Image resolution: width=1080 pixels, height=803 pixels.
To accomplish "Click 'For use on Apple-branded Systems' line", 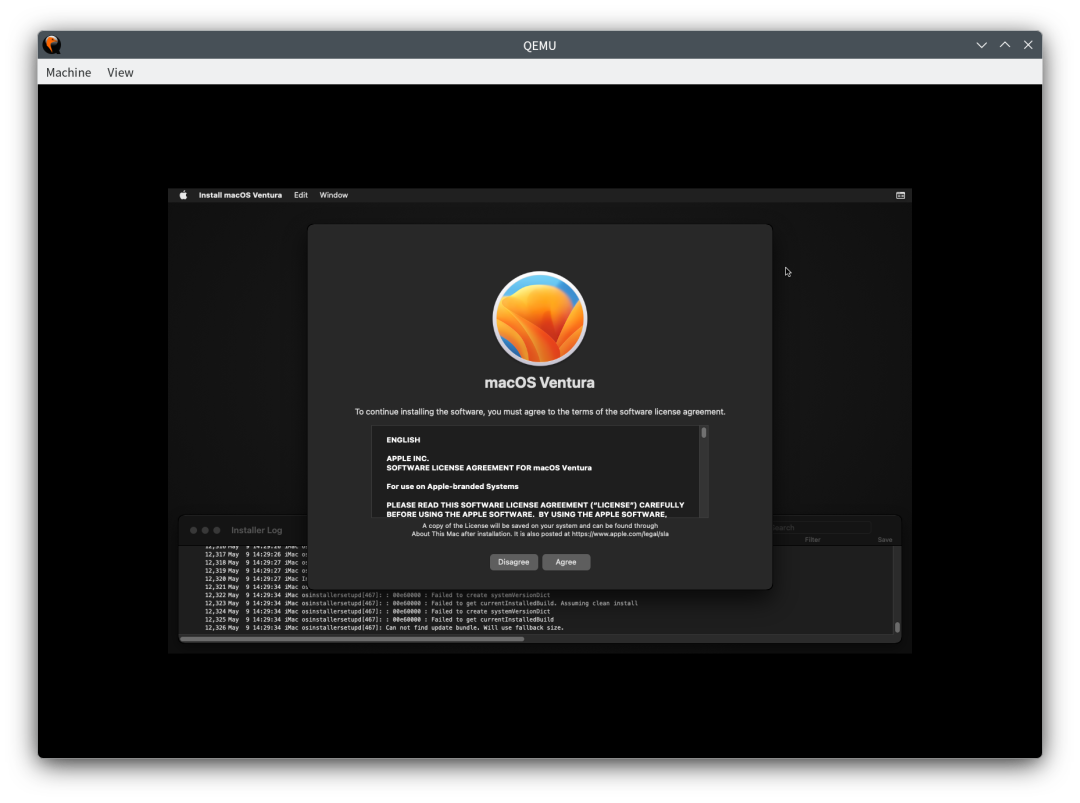I will click(x=452, y=487).
